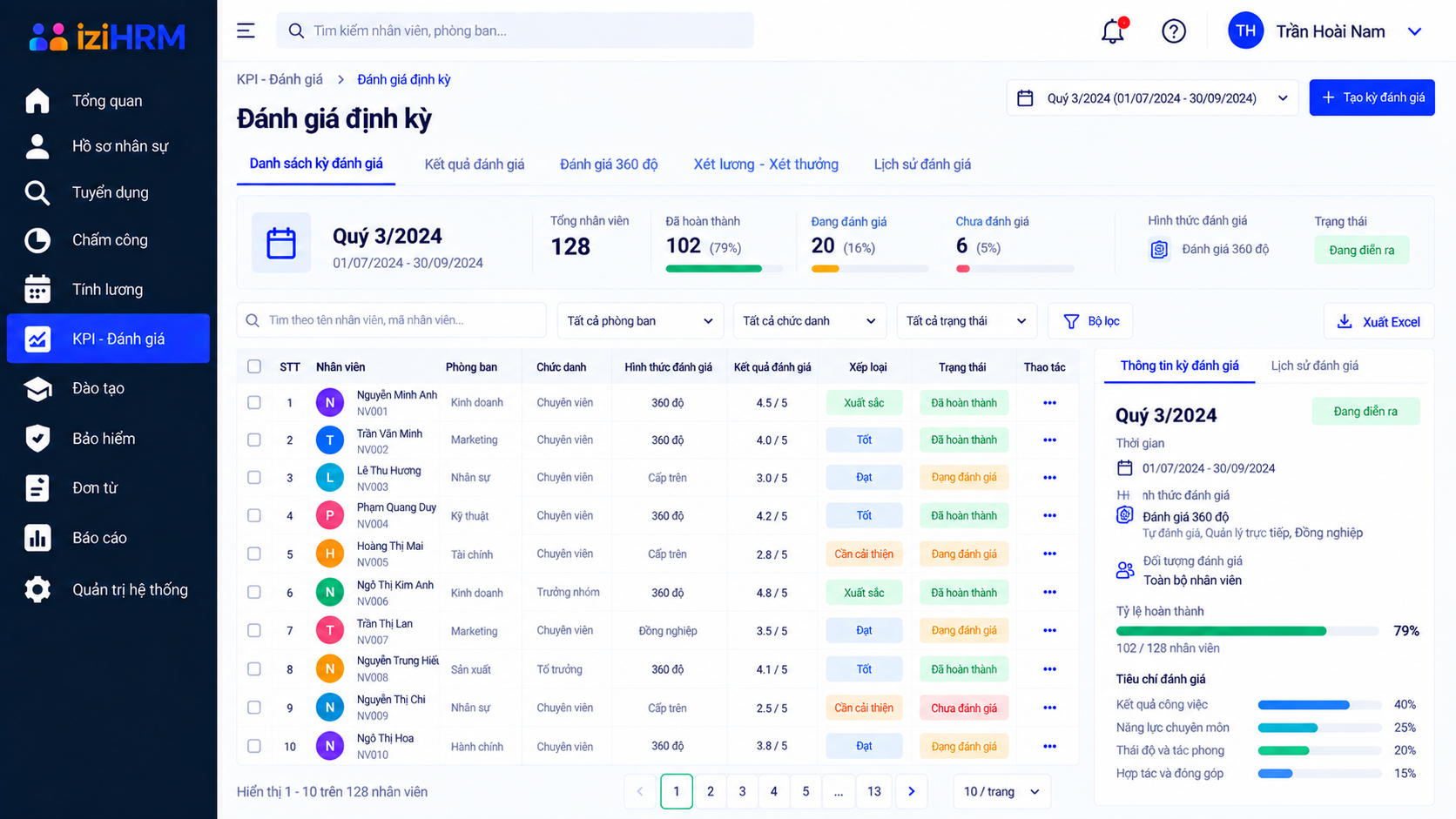Open Báo cáo bar chart icon

(x=37, y=538)
